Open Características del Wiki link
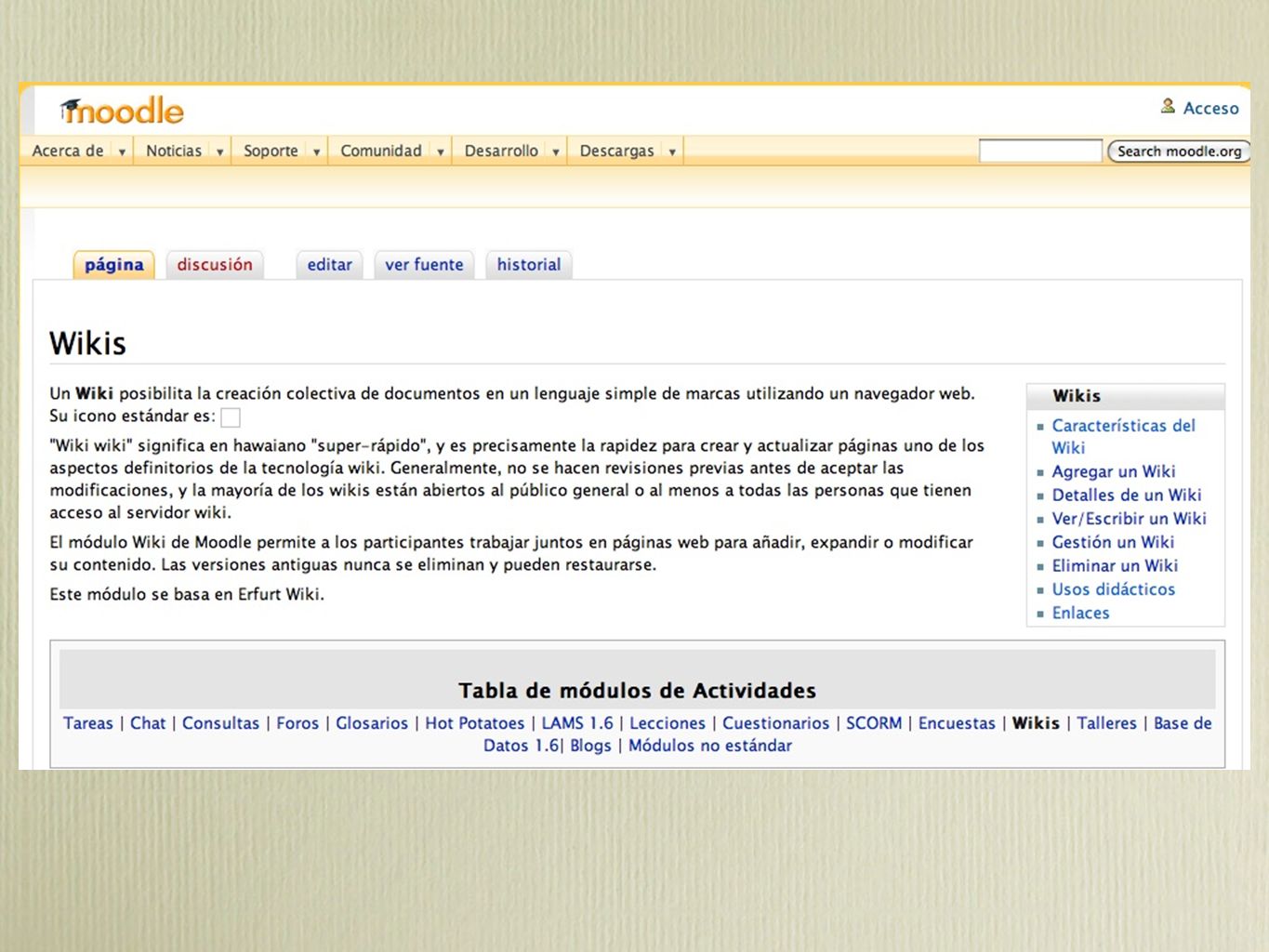The width and height of the screenshot is (1269, 952). coord(1123,436)
